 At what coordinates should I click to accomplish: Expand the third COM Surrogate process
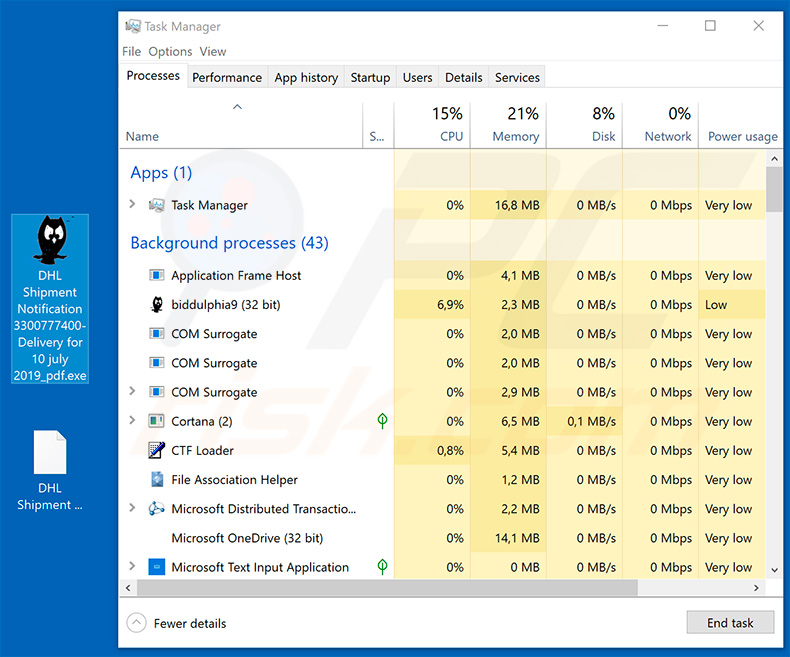pyautogui.click(x=132, y=392)
